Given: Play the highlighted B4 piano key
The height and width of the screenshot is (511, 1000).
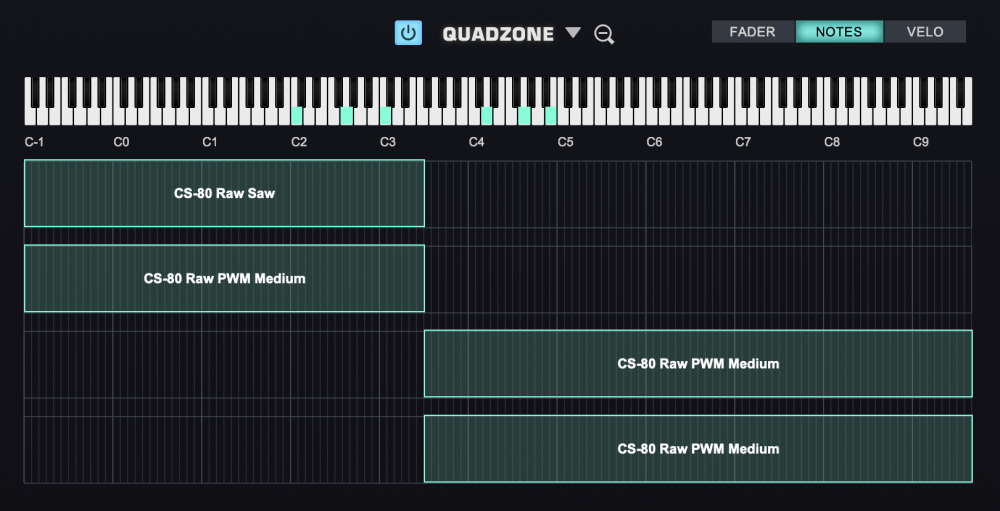Looking at the screenshot, I should (550, 115).
